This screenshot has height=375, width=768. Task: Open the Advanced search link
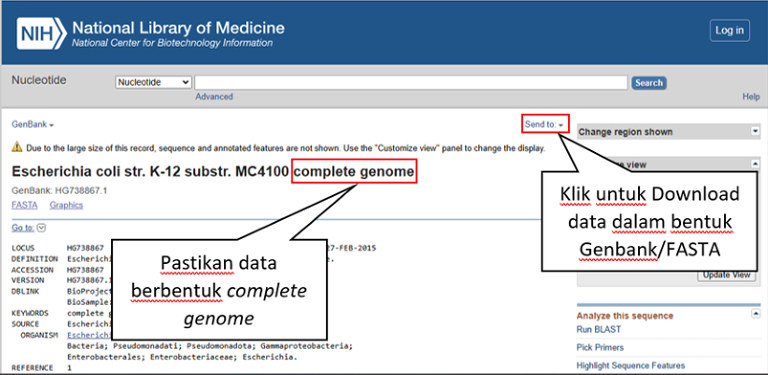[x=214, y=96]
